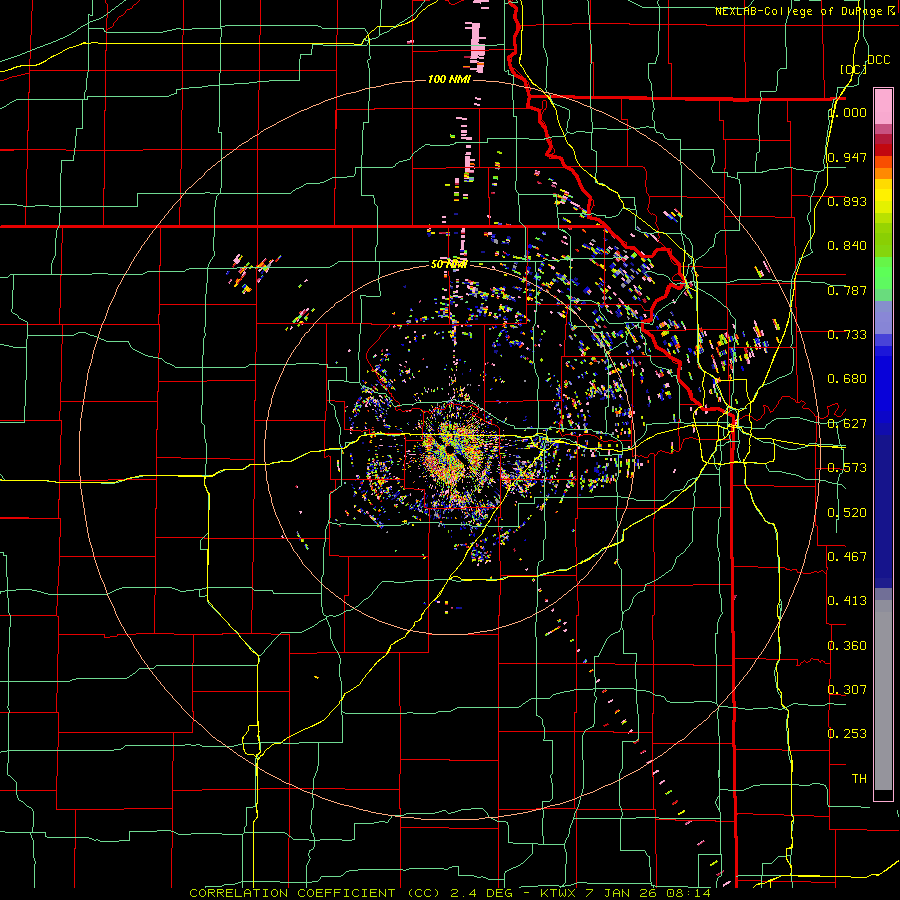Click the 08:14 time in the caption

point(688,893)
